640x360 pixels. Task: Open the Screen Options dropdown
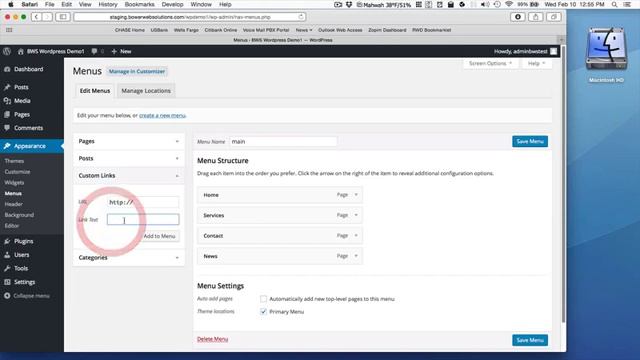(x=490, y=63)
